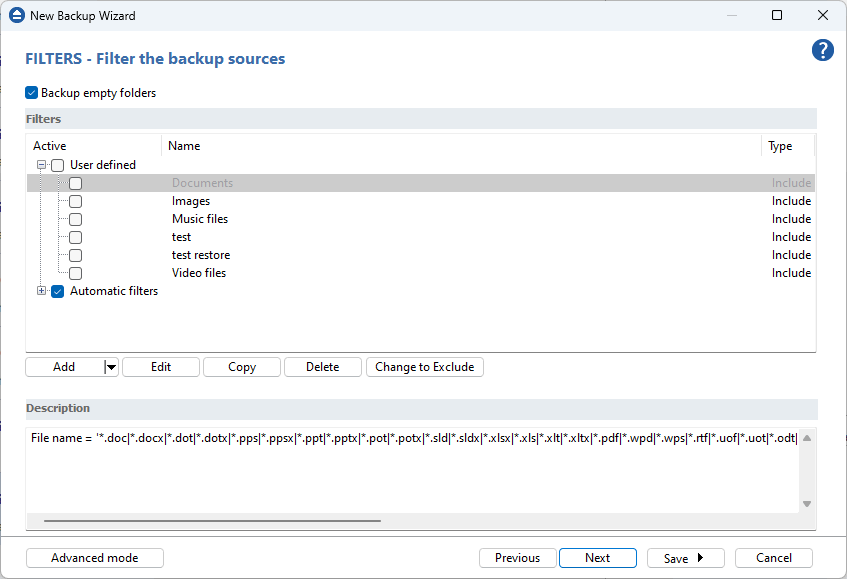Enable the Images filter checkbox
Screen dimensions: 847x579
75,201
